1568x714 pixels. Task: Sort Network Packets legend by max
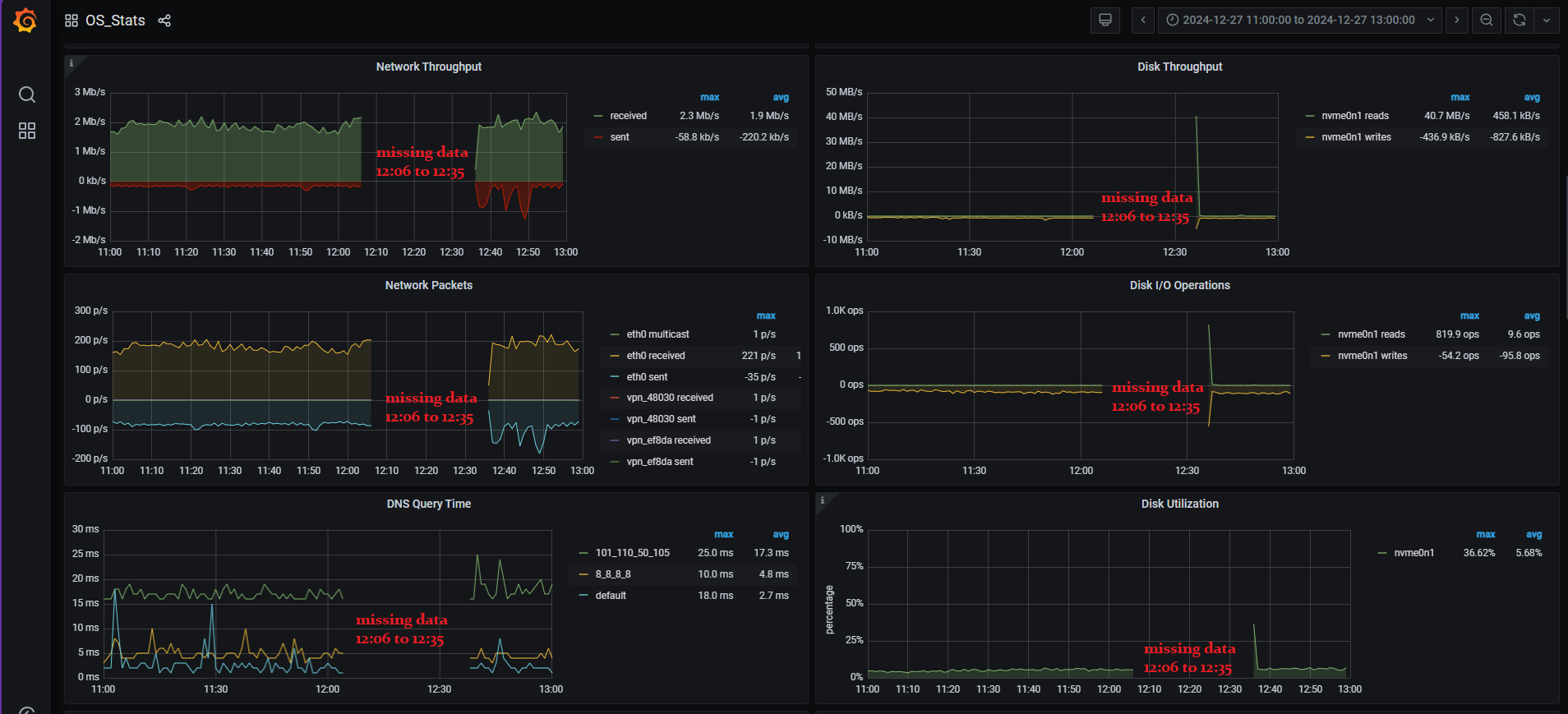point(766,316)
